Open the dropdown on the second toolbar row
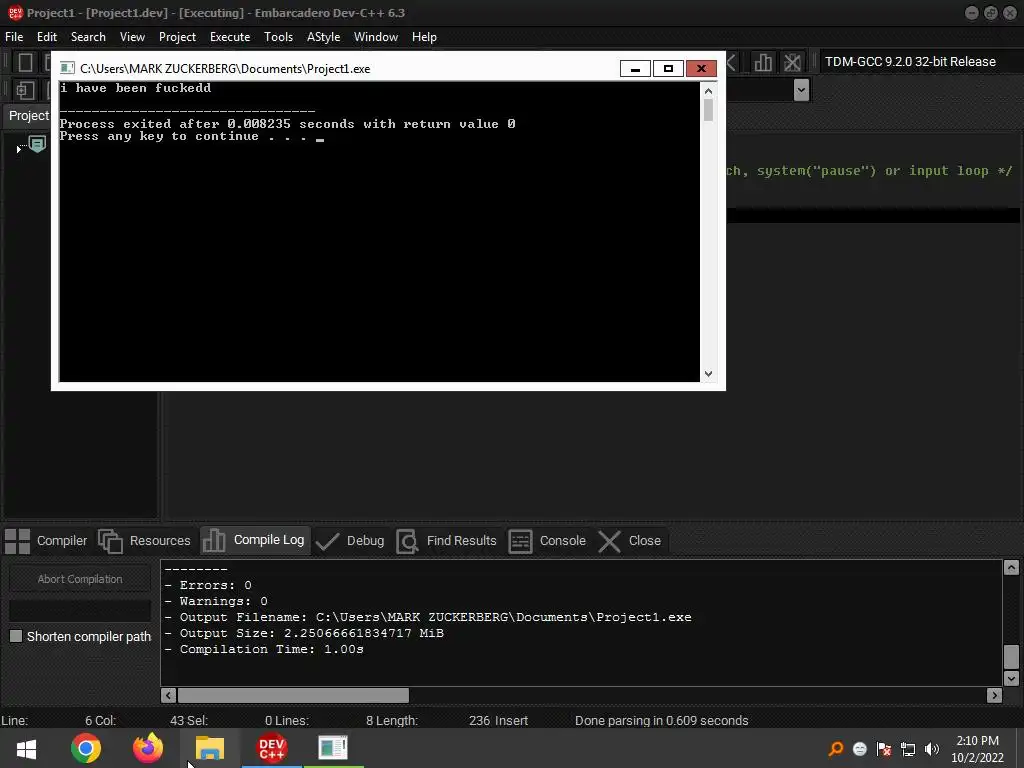This screenshot has width=1024, height=768. pyautogui.click(x=801, y=90)
